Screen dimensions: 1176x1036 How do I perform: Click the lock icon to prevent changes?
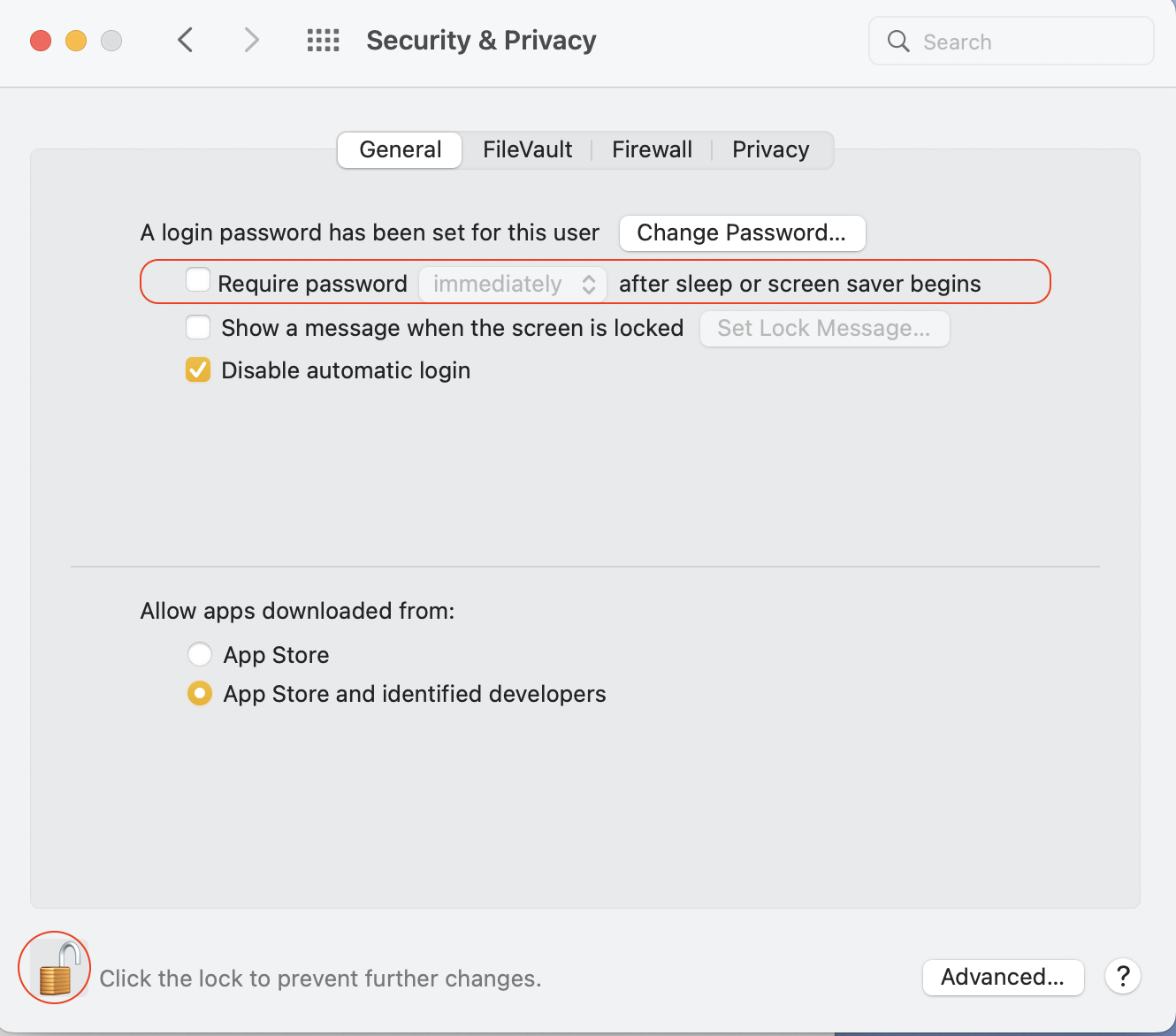tap(55, 968)
